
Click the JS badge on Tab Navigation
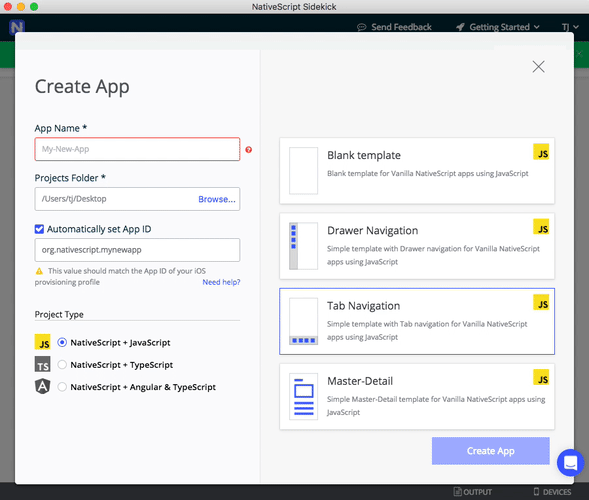(541, 302)
